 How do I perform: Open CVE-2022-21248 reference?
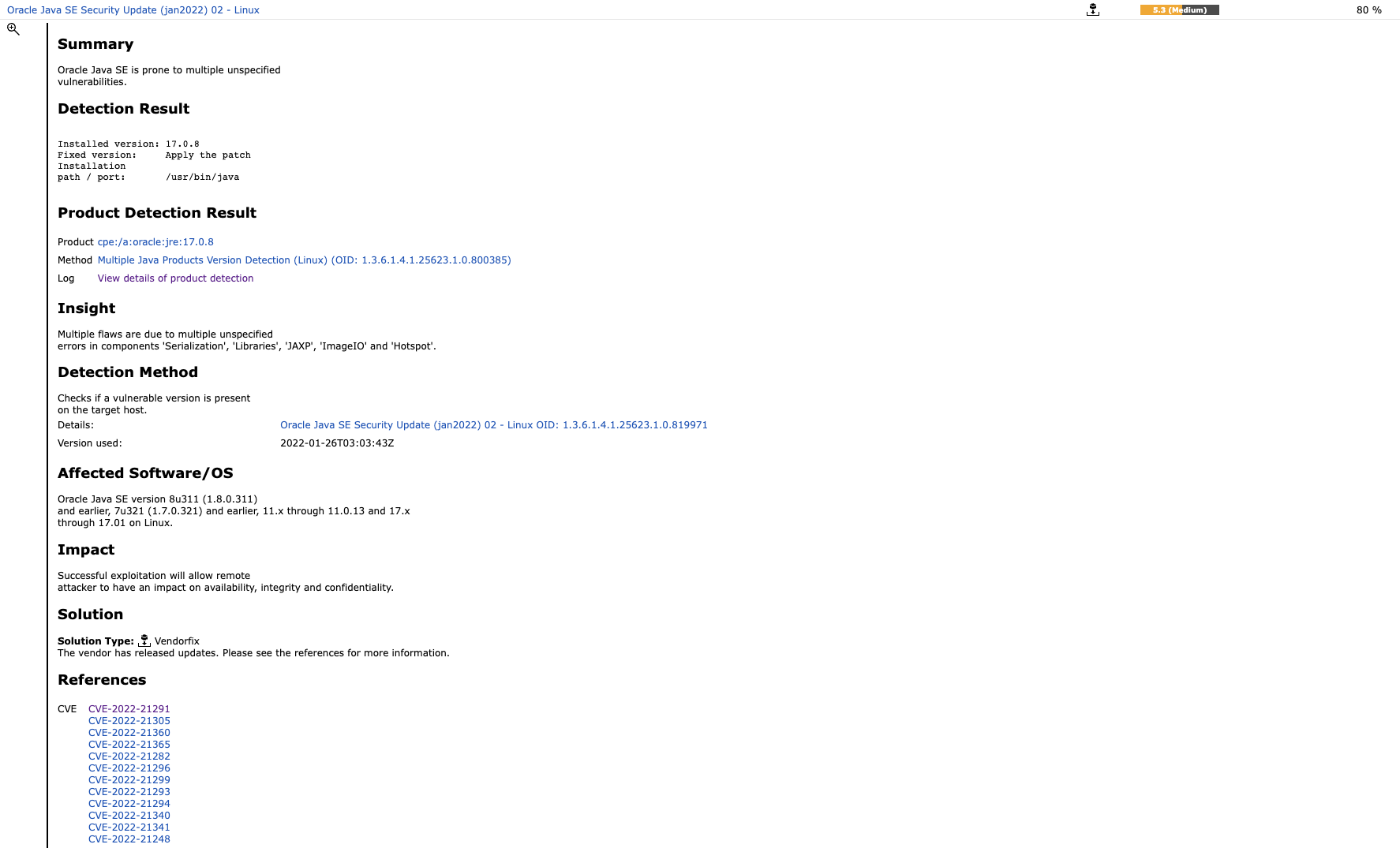pos(129,839)
